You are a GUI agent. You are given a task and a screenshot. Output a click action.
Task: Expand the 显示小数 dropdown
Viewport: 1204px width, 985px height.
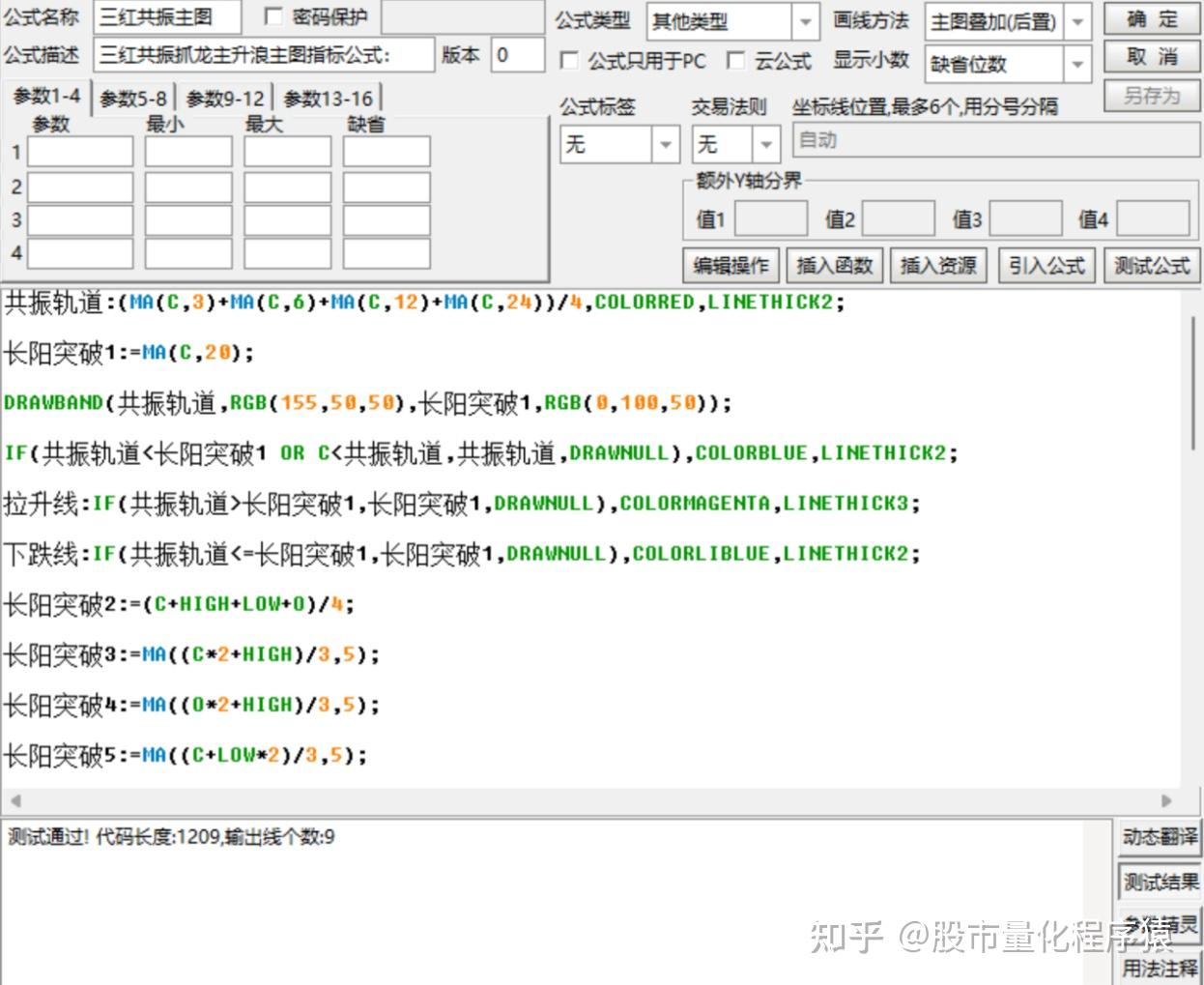tap(1078, 65)
